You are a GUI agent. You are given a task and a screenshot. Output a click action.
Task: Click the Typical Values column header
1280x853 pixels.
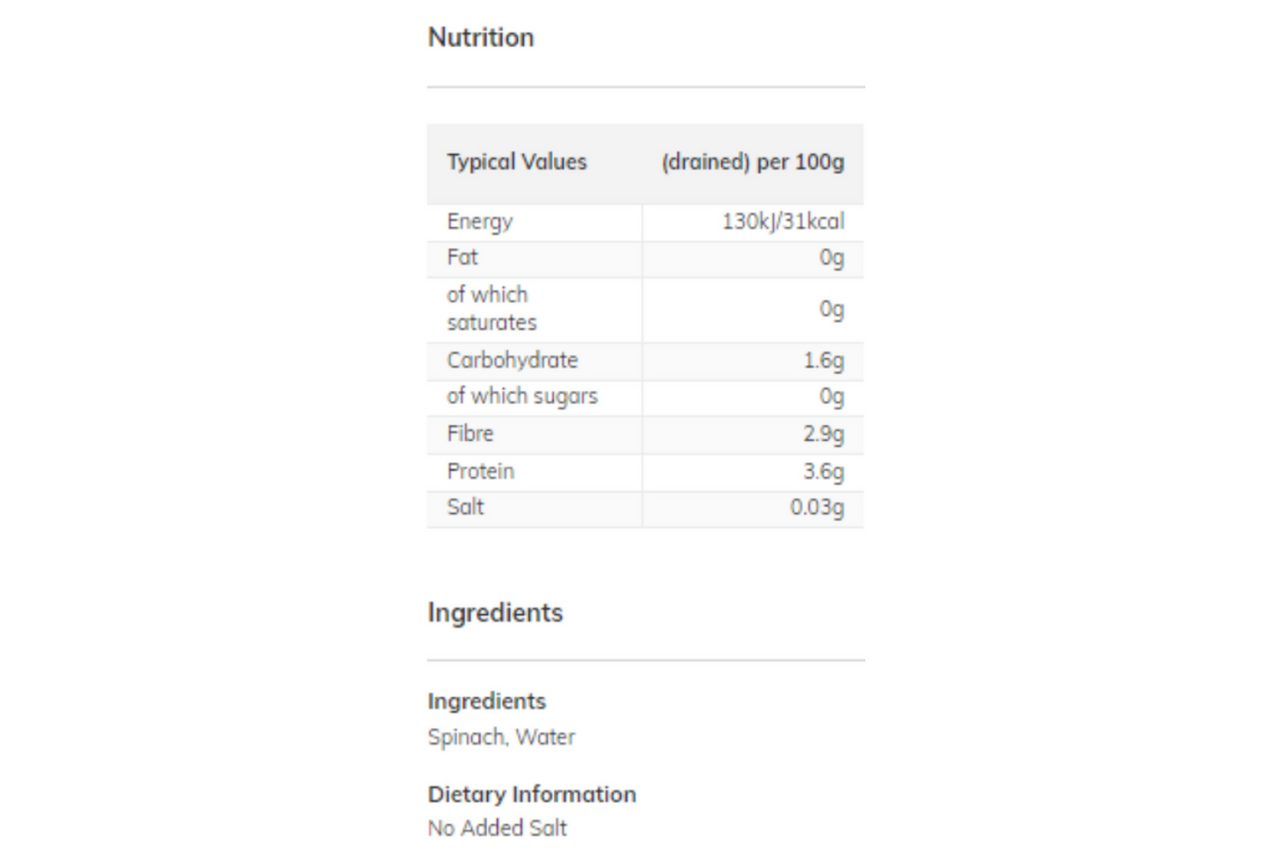point(517,162)
